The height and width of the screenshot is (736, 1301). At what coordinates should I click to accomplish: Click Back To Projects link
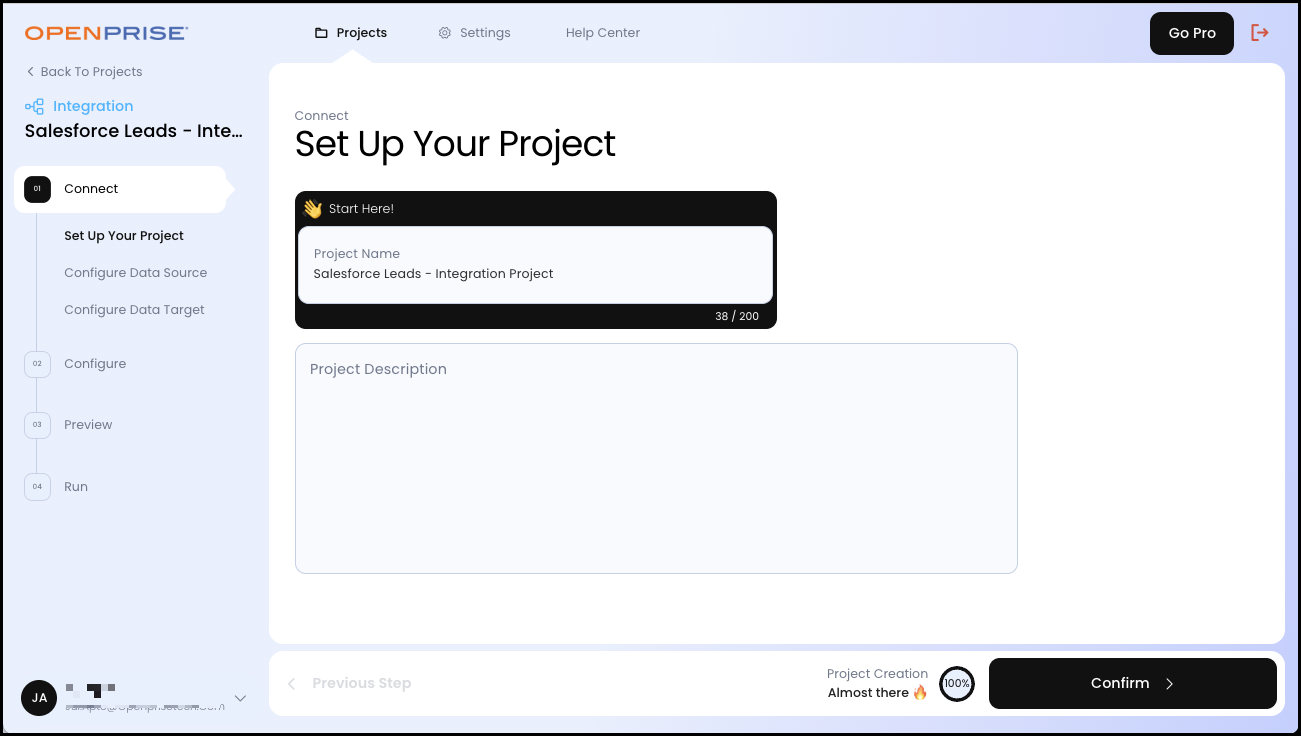tap(84, 72)
